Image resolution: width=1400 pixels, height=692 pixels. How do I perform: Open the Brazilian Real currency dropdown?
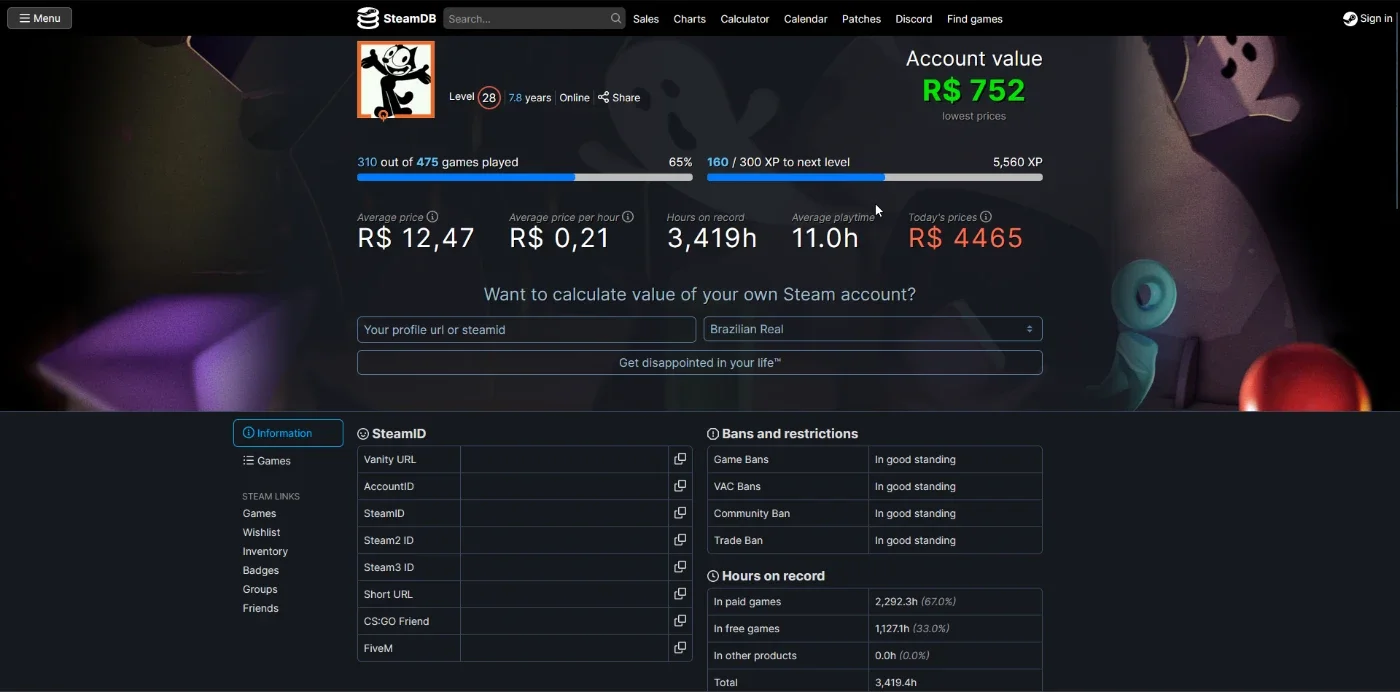[x=873, y=329]
